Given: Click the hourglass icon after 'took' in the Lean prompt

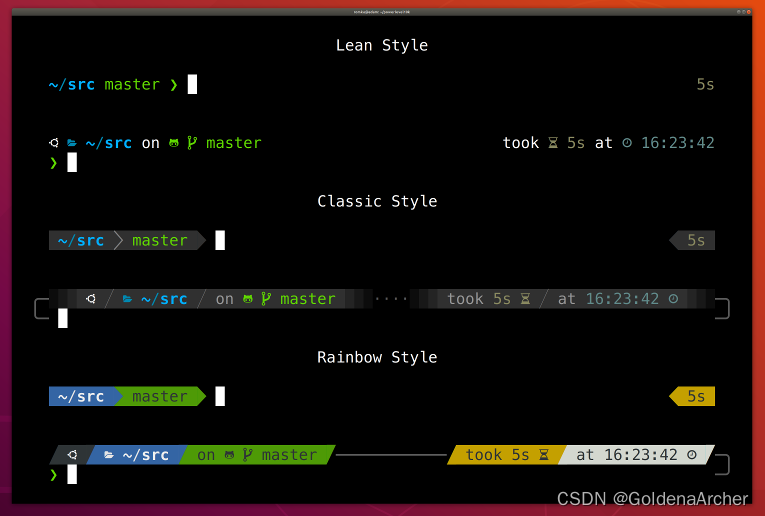Looking at the screenshot, I should pyautogui.click(x=553, y=142).
